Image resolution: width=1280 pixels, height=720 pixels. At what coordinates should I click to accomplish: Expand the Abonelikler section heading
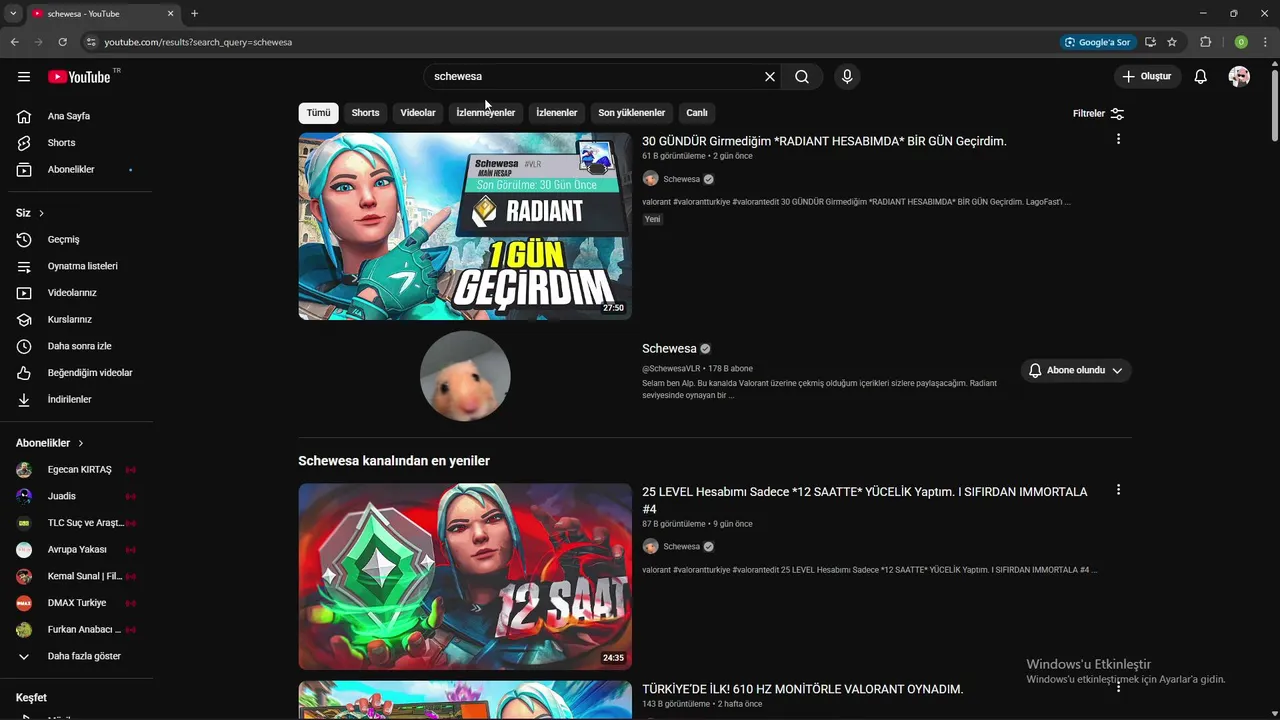(50, 443)
